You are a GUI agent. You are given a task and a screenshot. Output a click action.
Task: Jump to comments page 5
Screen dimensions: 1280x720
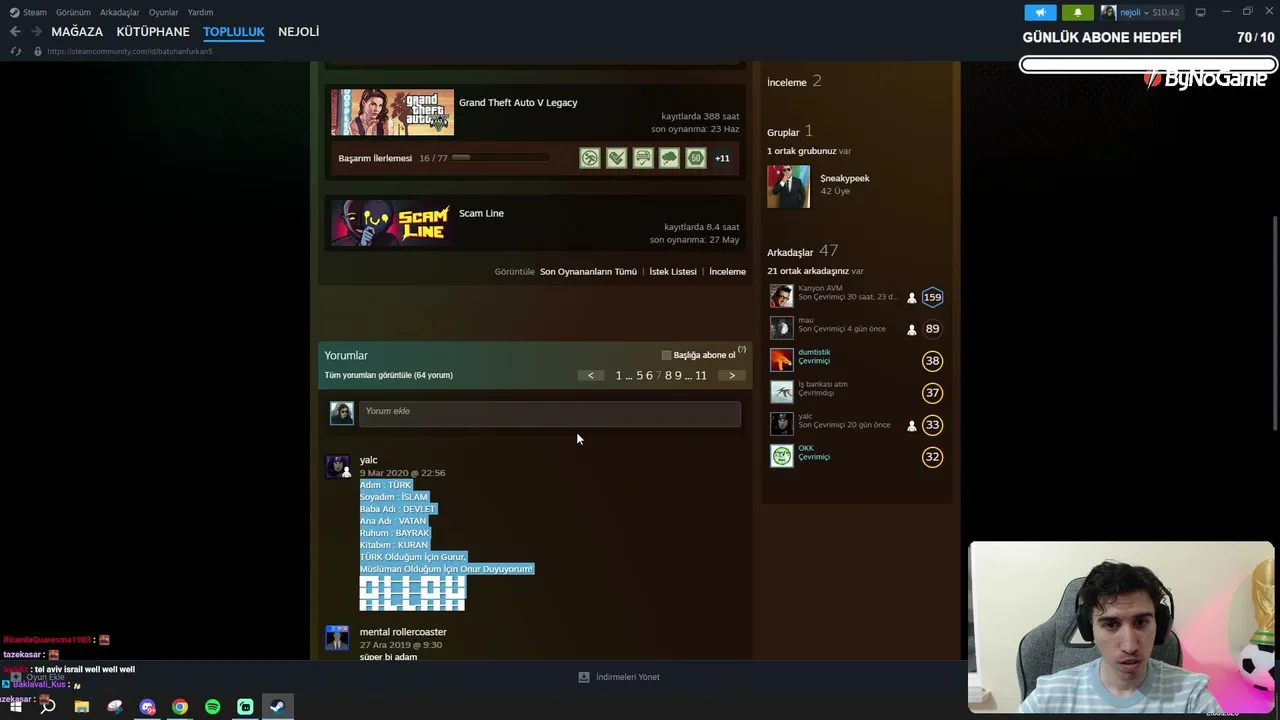point(640,375)
